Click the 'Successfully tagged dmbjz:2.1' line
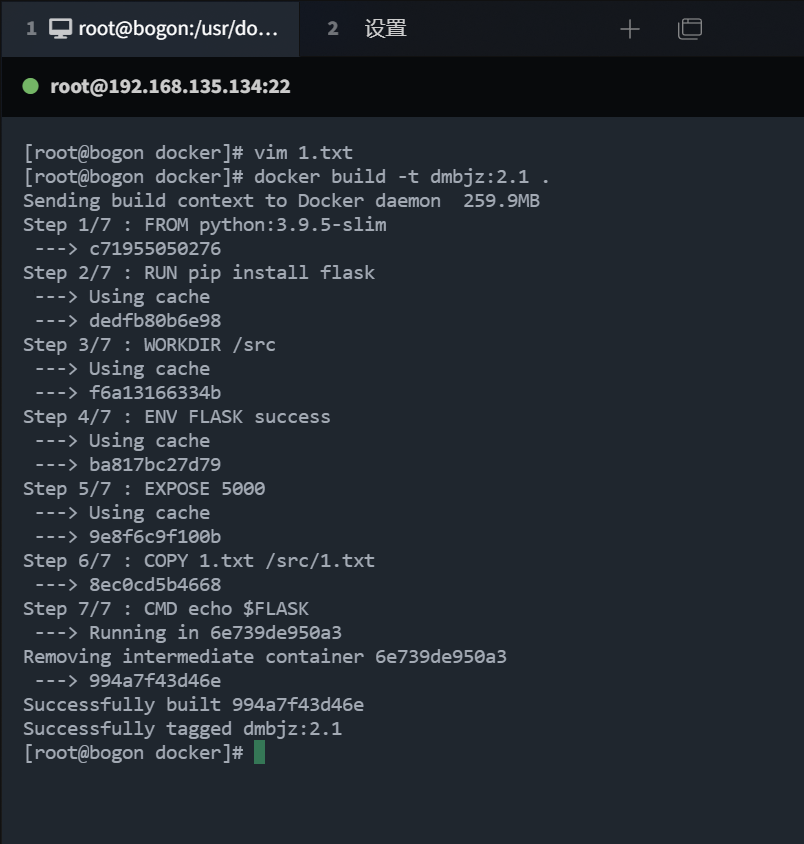804x844 pixels. click(x=182, y=729)
